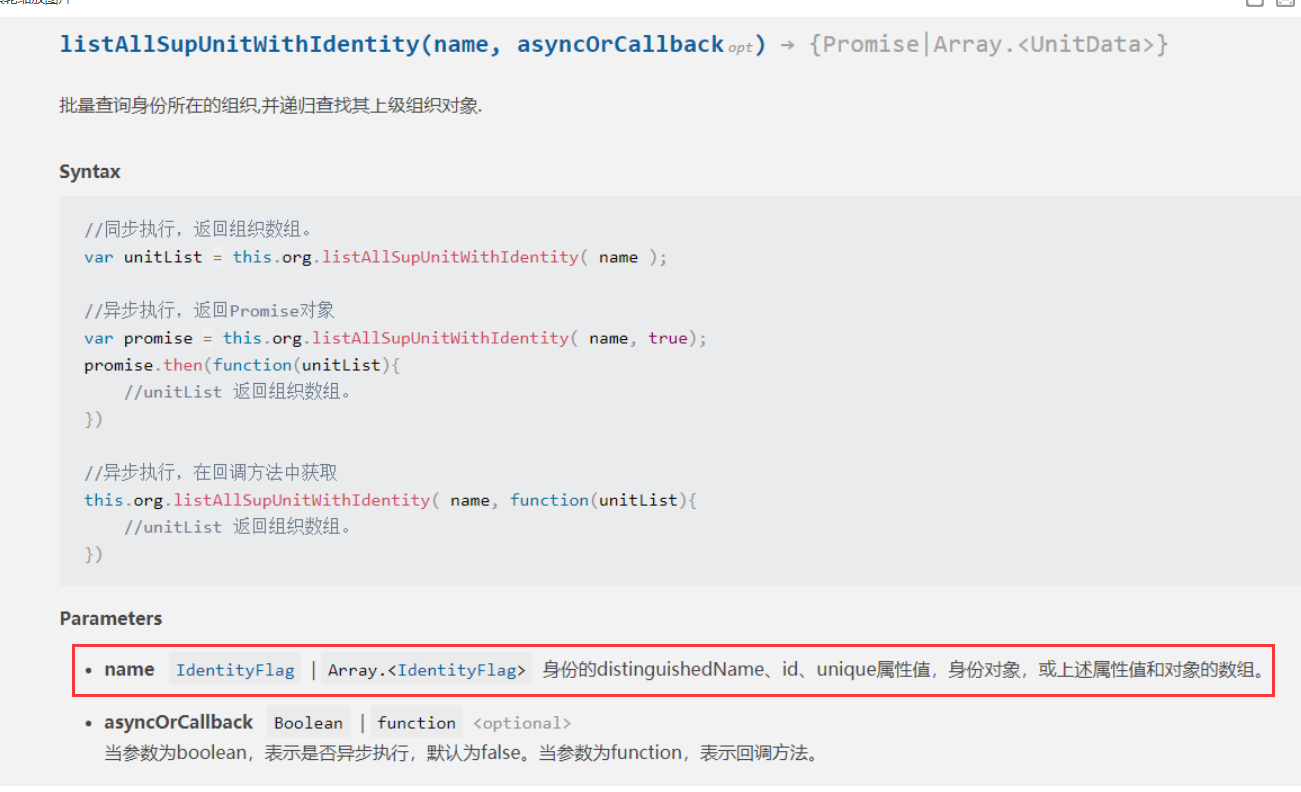The image size is (1301, 792).
Task: Click bold 'asyncOrCallback' in the Parameters list
Action: coord(179,722)
